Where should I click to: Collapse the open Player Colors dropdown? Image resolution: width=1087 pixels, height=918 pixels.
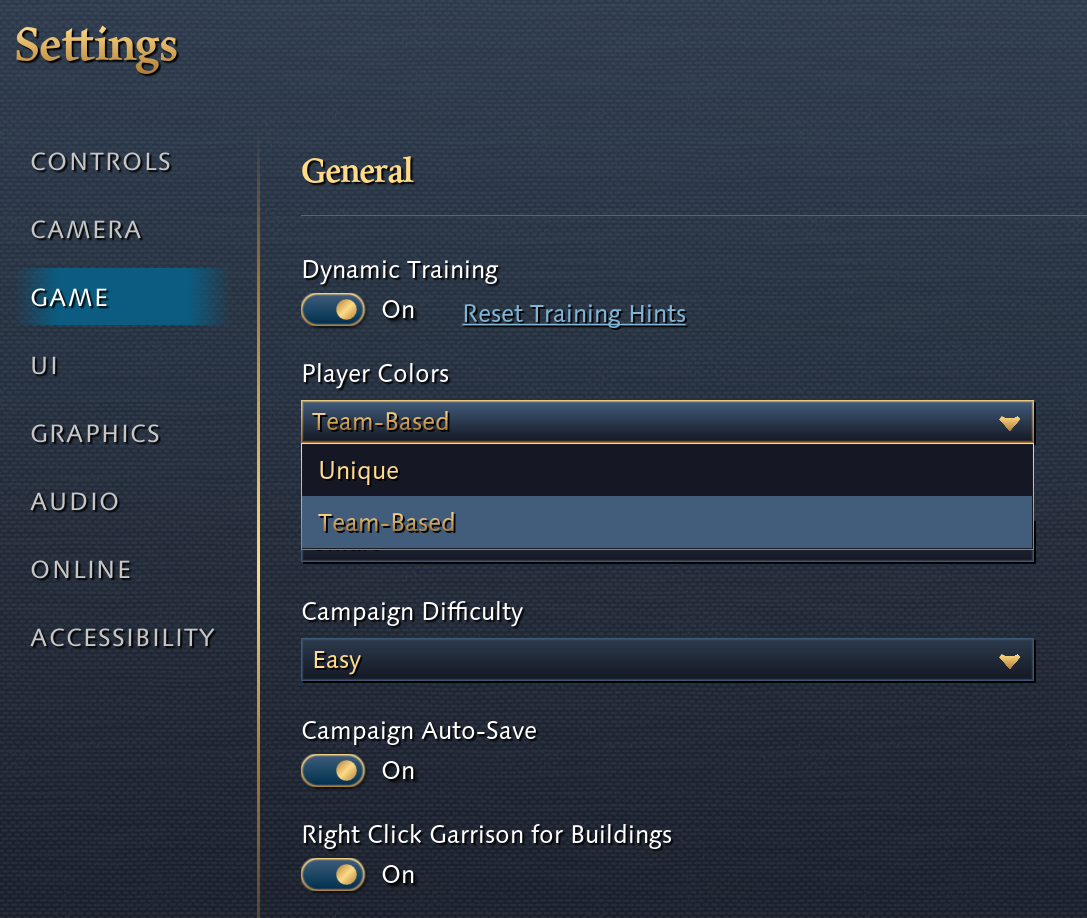click(x=667, y=421)
